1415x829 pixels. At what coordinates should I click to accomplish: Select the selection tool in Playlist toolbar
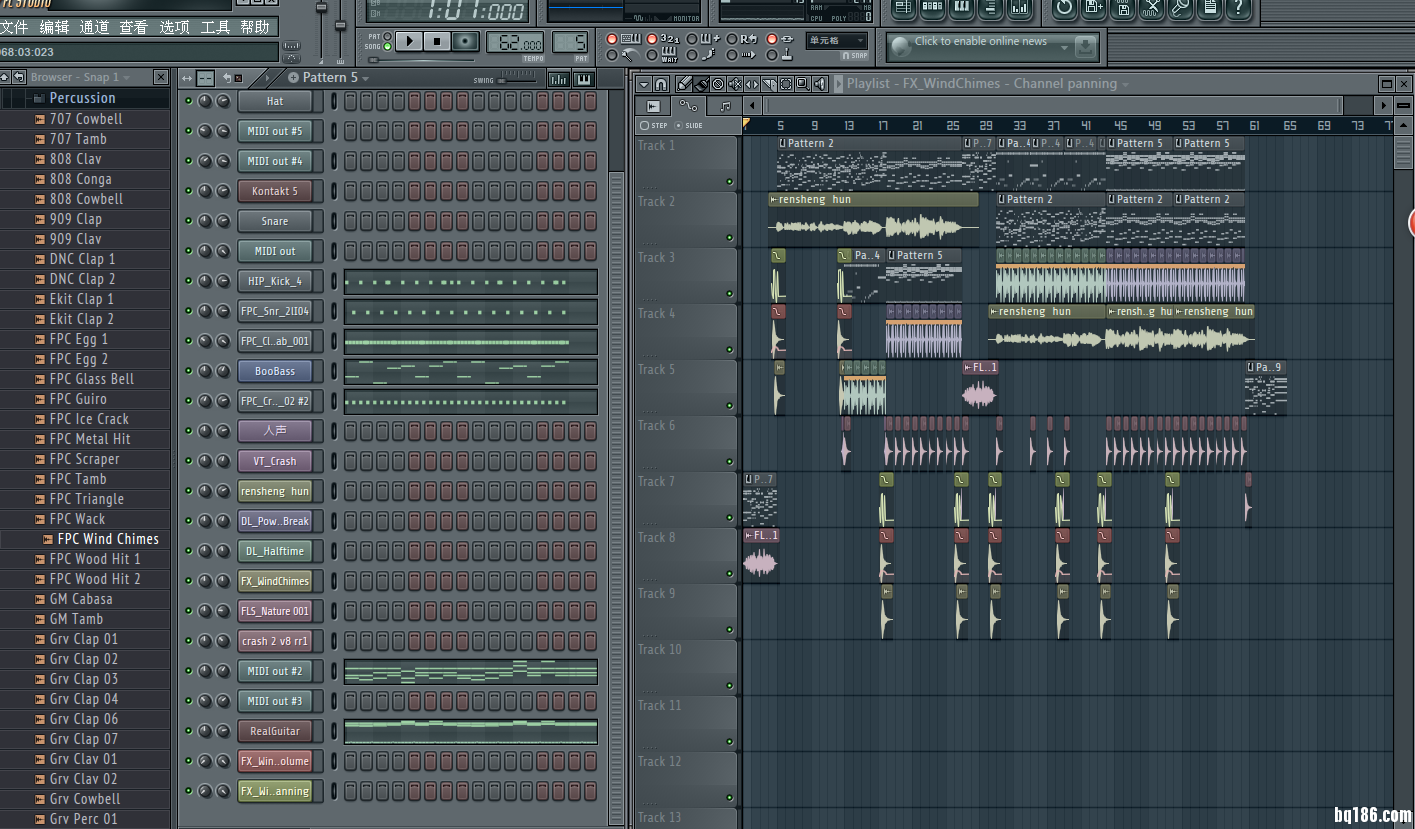coord(786,83)
